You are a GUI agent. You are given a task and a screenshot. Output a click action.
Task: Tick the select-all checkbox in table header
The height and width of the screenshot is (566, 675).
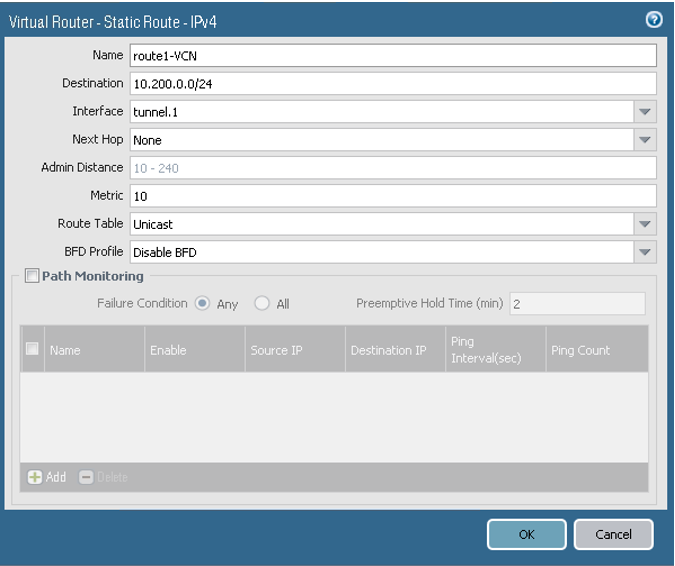tap(32, 349)
